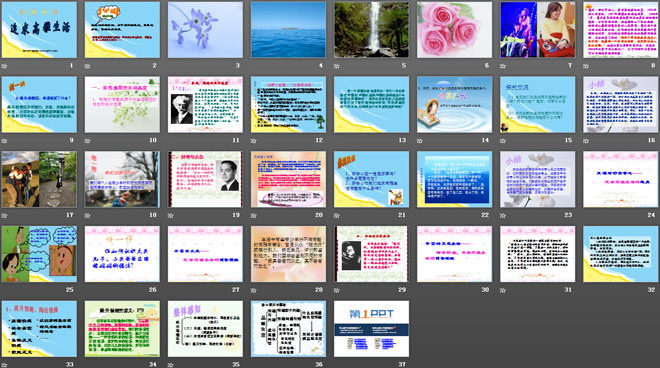
Task: Select slide 15 探究交流 thumbnail
Action: tap(538, 104)
